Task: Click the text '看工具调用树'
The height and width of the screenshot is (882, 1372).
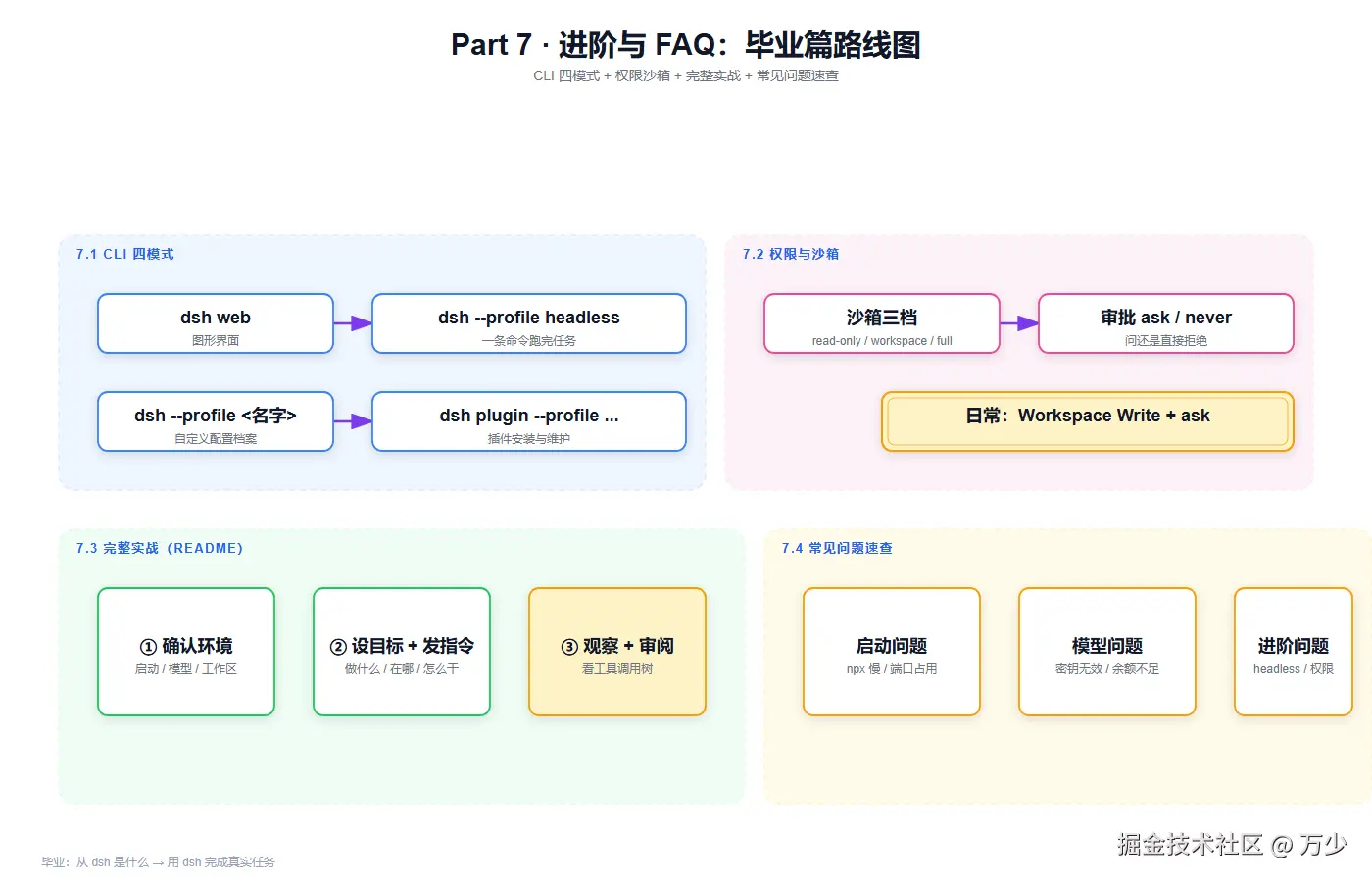Action: point(617,669)
